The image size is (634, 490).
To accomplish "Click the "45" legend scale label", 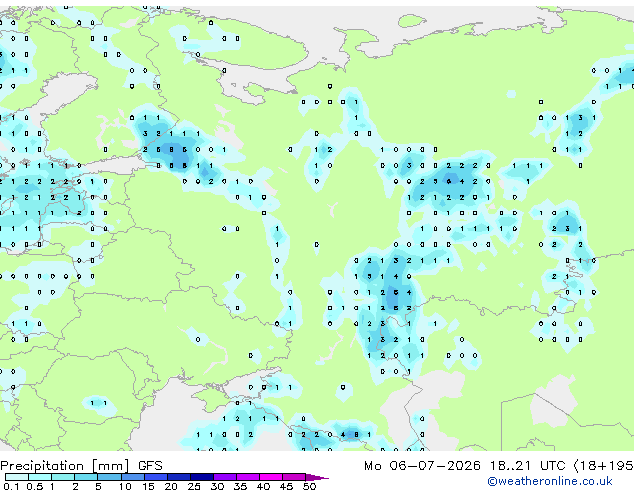I will tap(286, 486).
